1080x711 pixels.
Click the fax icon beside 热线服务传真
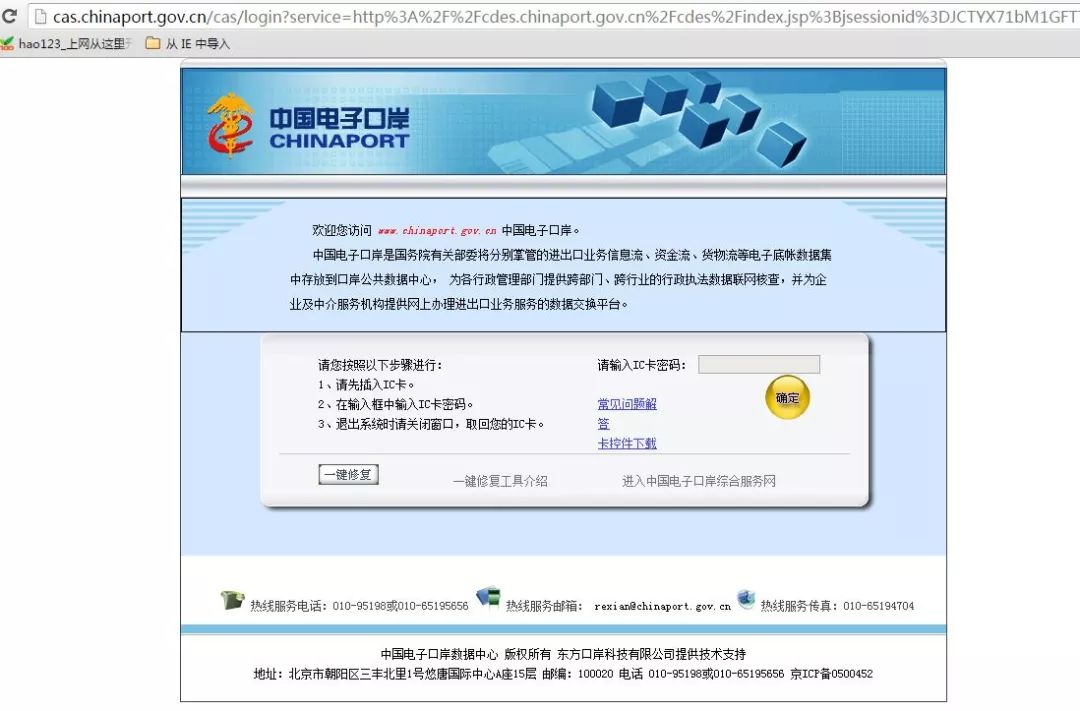tap(745, 600)
